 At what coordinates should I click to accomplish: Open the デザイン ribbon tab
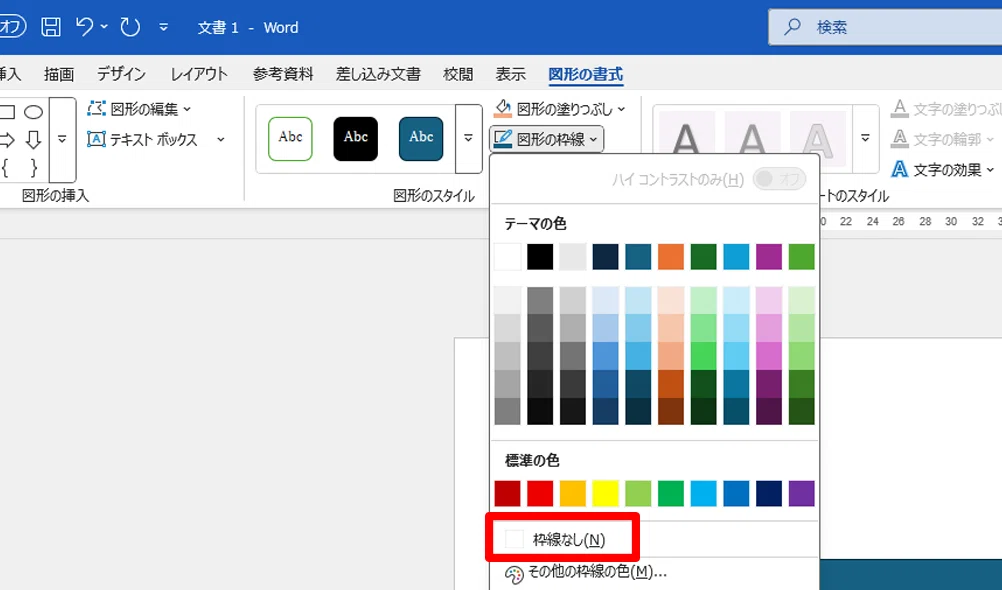[x=121, y=74]
